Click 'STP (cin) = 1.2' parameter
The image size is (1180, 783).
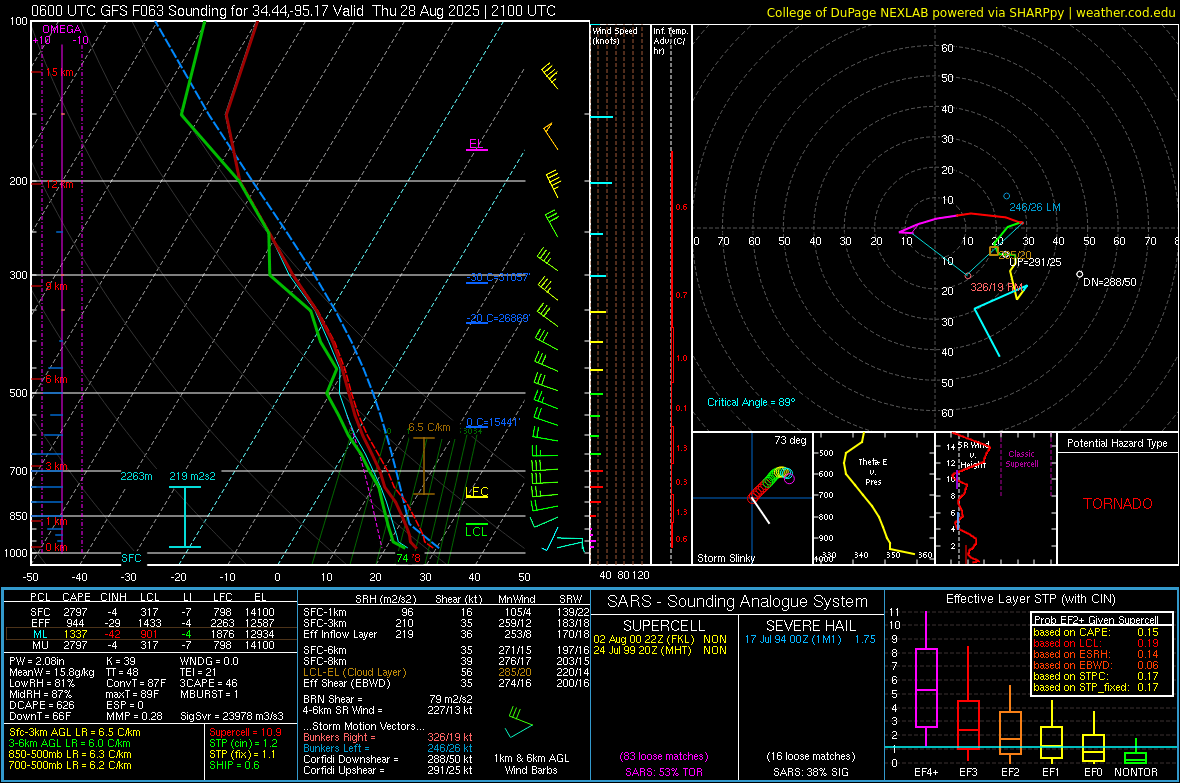[243, 743]
